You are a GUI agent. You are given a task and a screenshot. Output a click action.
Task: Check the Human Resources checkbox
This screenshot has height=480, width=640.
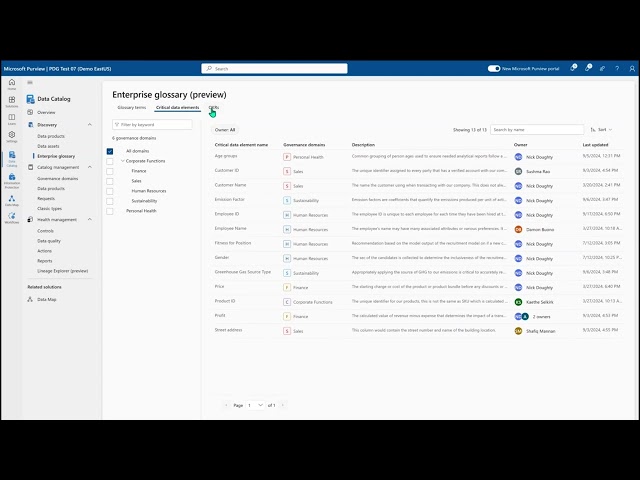point(110,191)
